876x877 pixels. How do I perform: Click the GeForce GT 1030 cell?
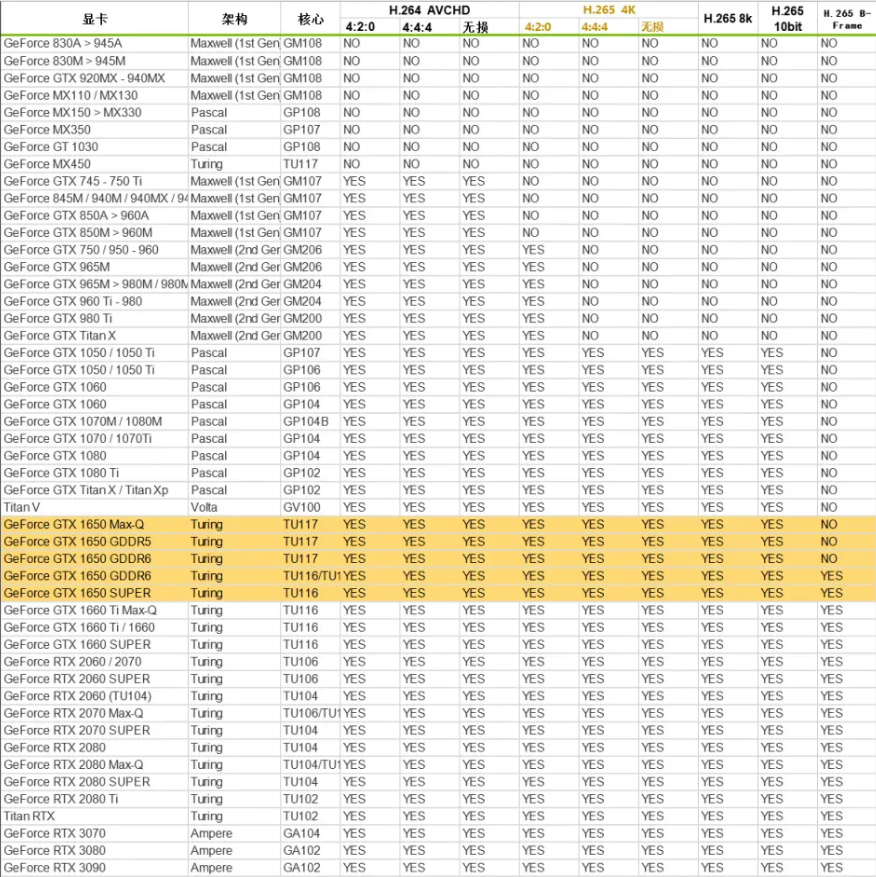pyautogui.click(x=51, y=147)
